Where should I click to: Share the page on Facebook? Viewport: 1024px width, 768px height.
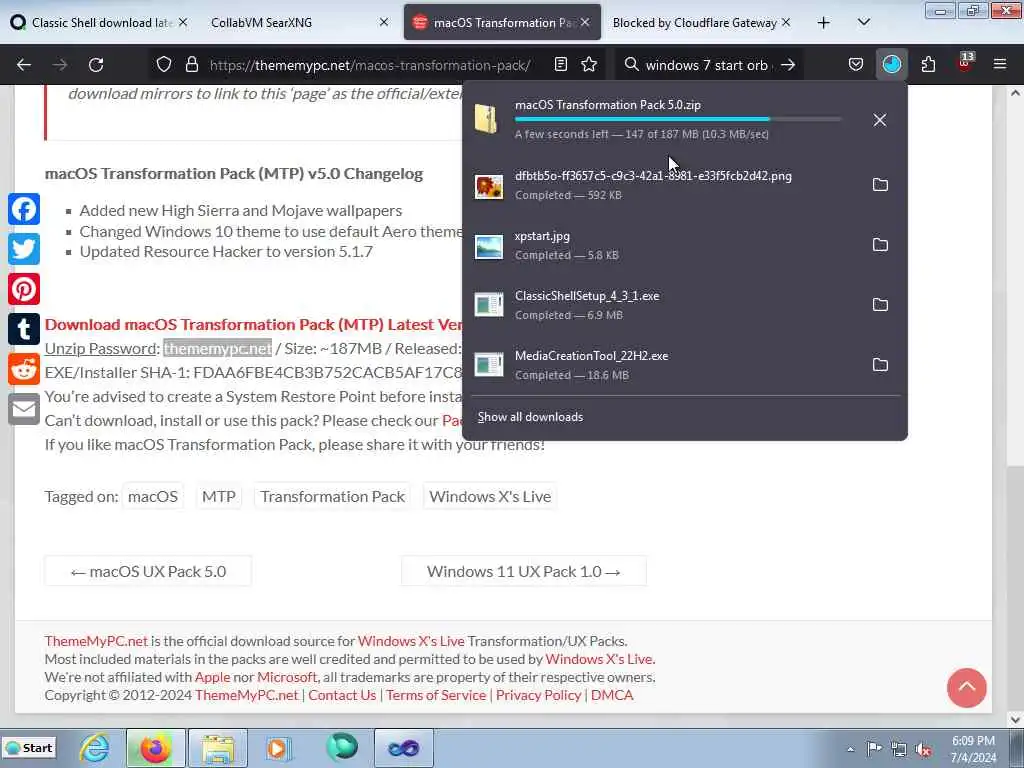(x=24, y=210)
